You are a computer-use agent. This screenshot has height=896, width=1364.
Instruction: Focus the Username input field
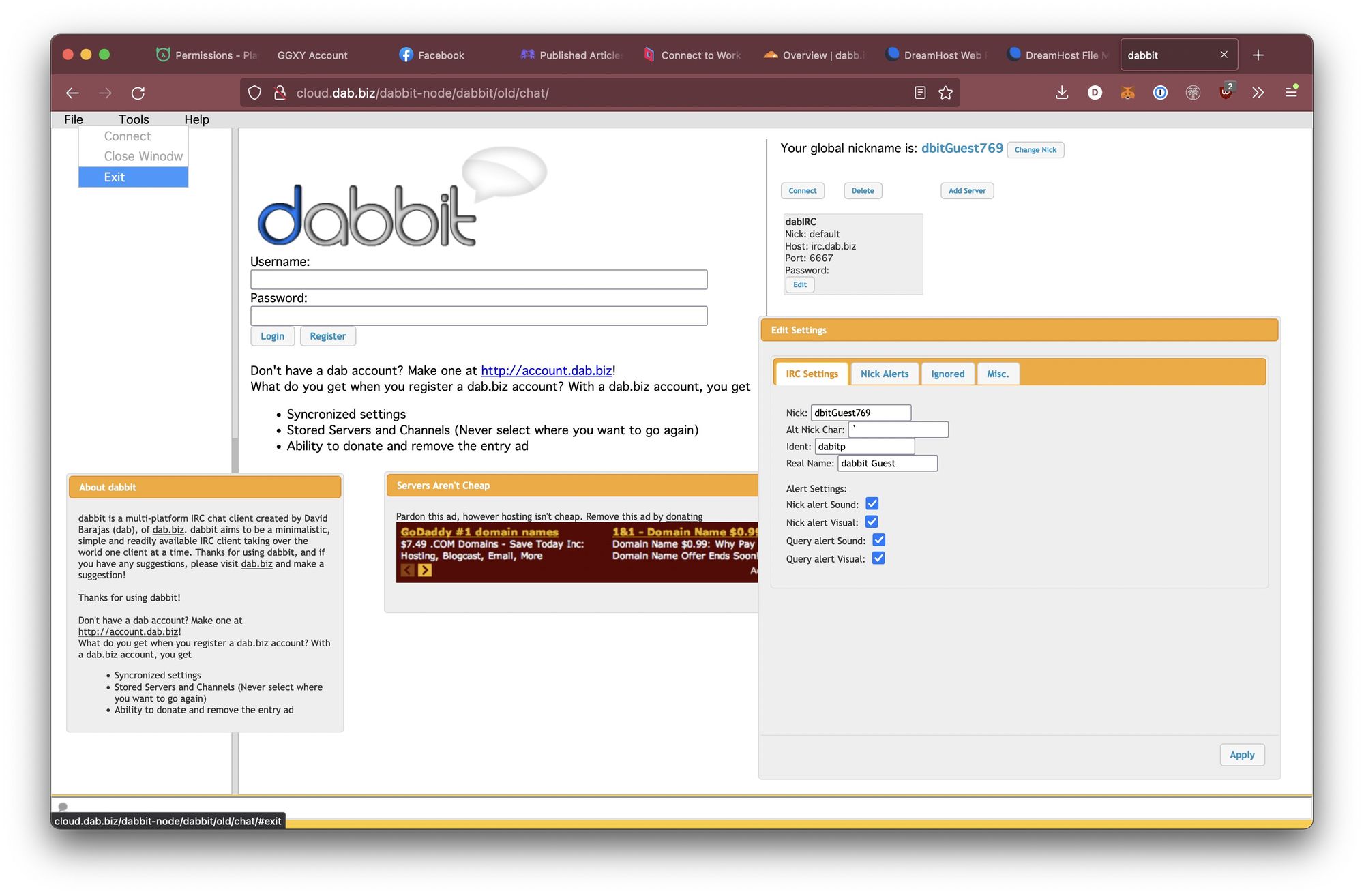coord(479,280)
